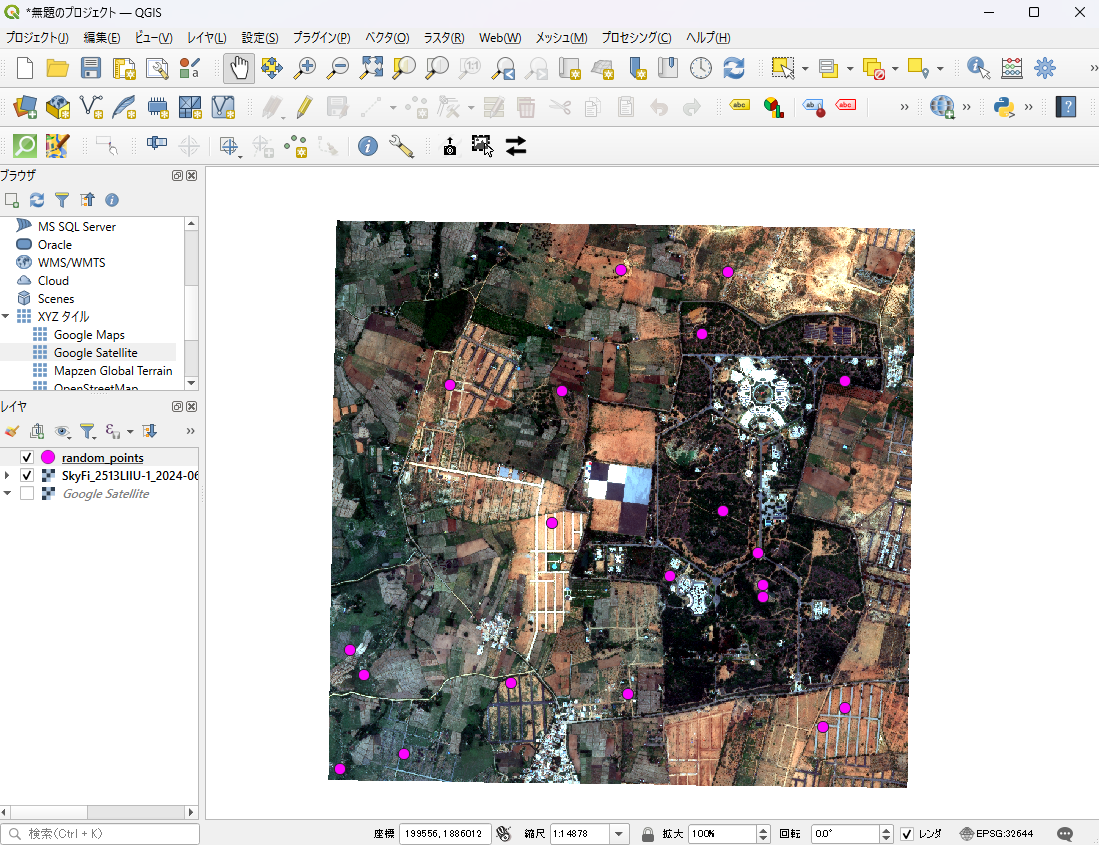Viewport: 1099px width, 845px height.
Task: Toggle the render checkbox in status bar
Action: (907, 834)
